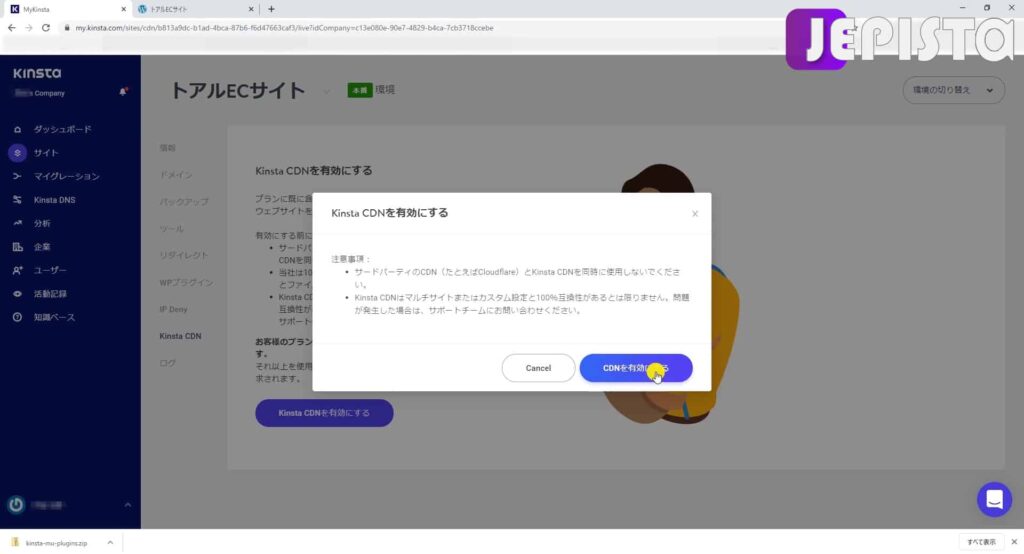Reload the page with refresh icon
This screenshot has width=1024, height=554.
[46, 28]
